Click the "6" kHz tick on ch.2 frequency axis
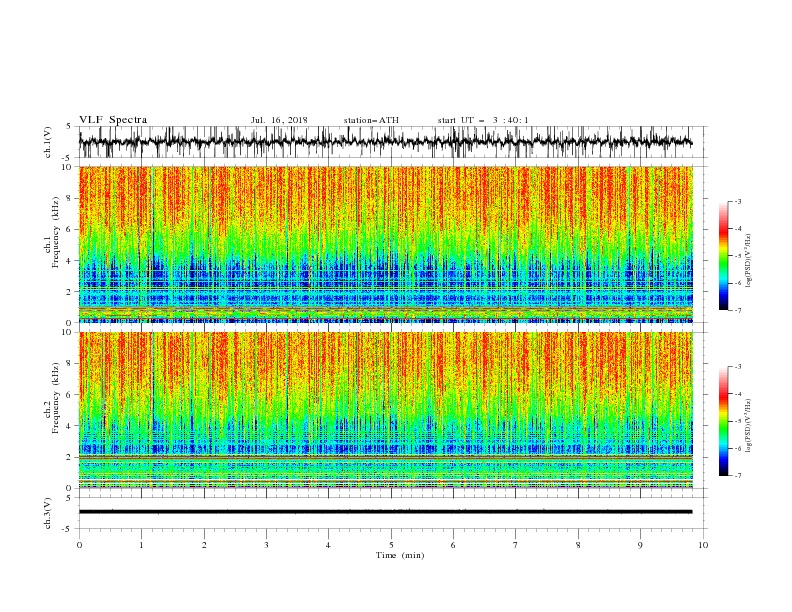This screenshot has width=792, height=612. [x=70, y=394]
